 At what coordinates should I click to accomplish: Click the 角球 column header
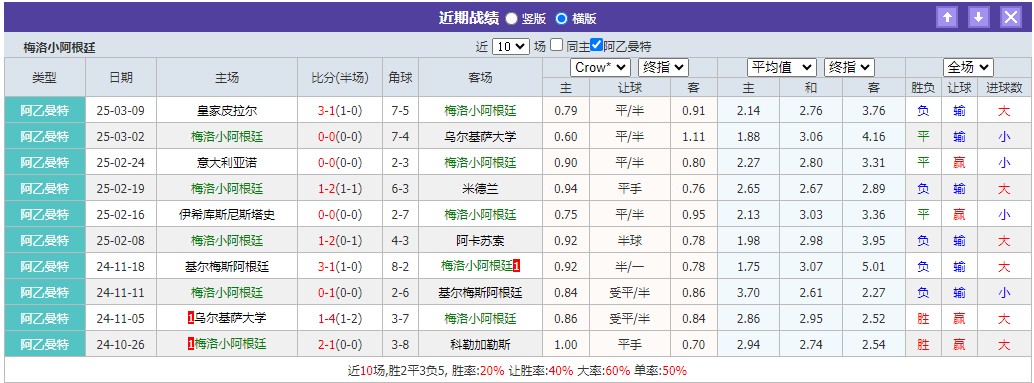coord(400,78)
